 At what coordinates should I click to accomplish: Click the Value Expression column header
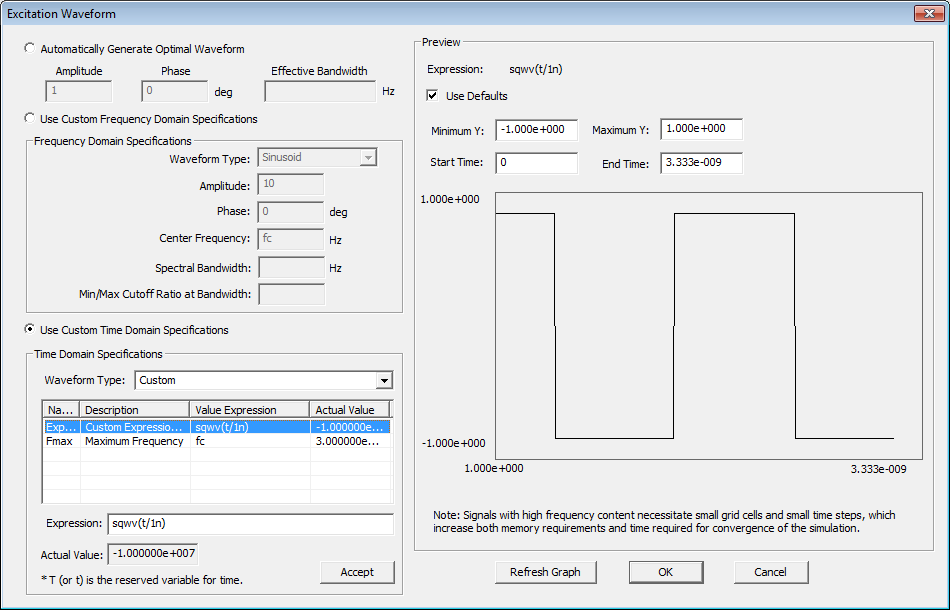249,410
